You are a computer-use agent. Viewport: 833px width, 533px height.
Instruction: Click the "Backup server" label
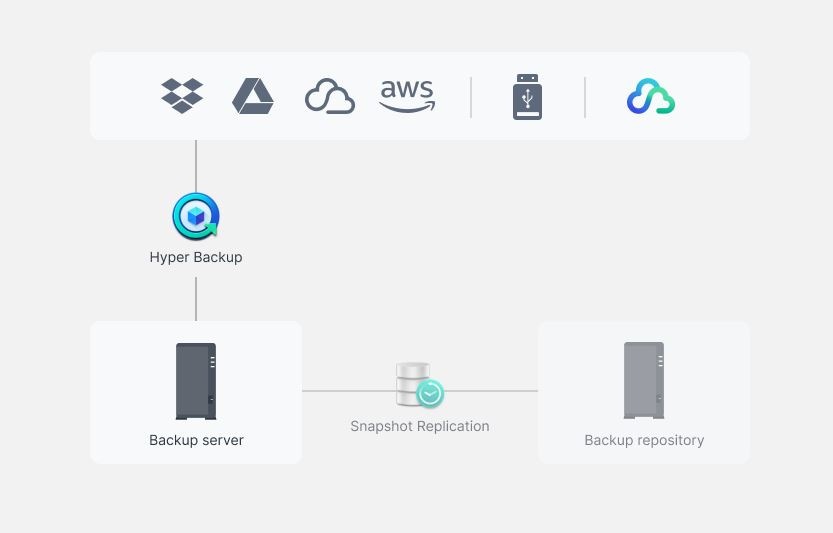pos(197,440)
